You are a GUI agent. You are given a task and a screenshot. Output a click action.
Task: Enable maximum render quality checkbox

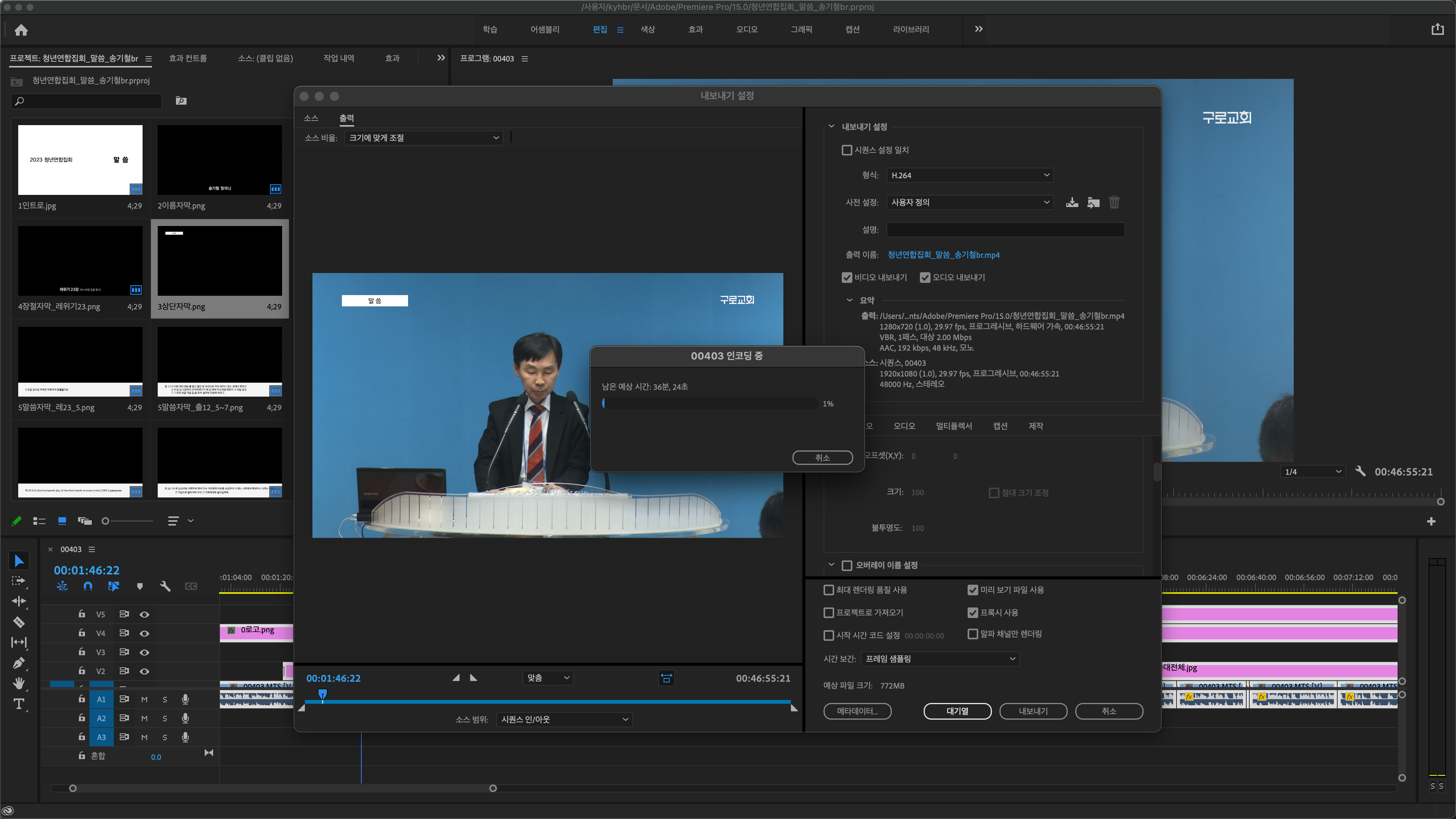click(828, 590)
